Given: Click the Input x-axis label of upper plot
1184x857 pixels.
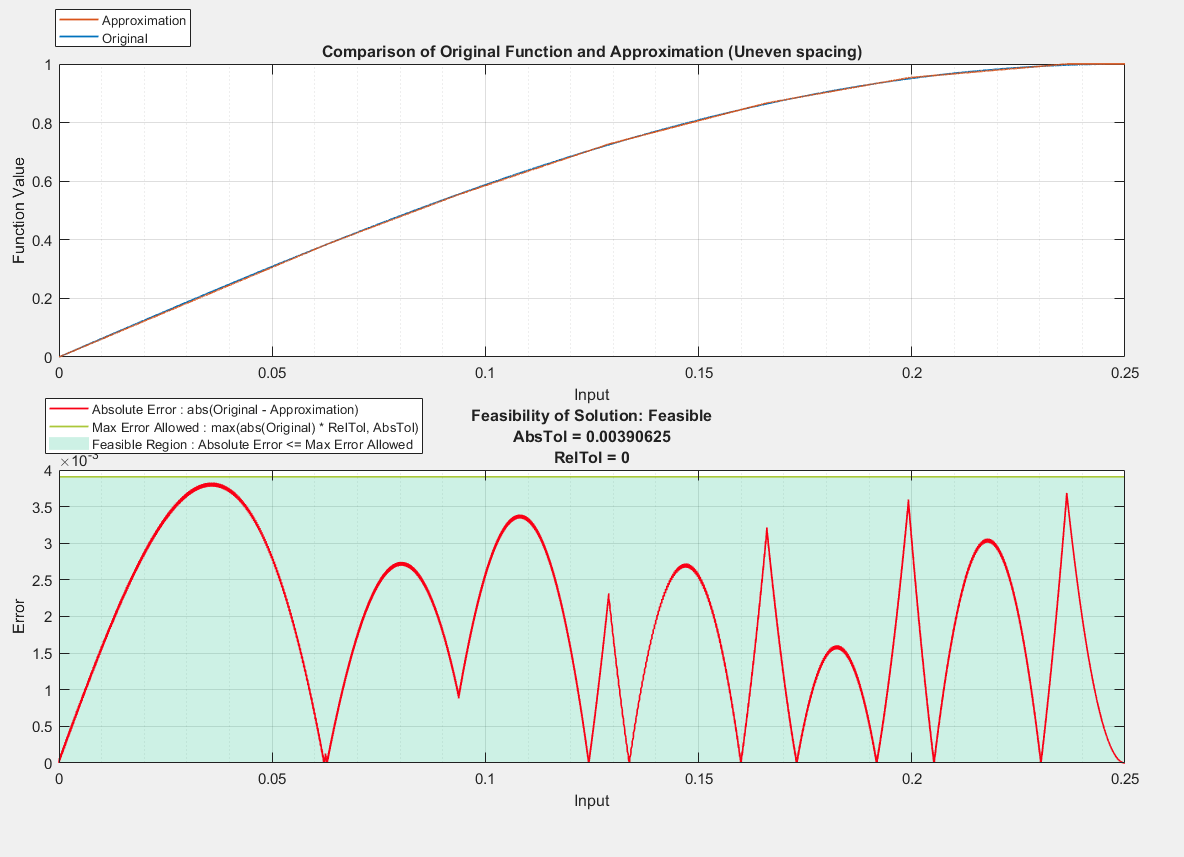Looking at the screenshot, I should (x=591, y=394).
